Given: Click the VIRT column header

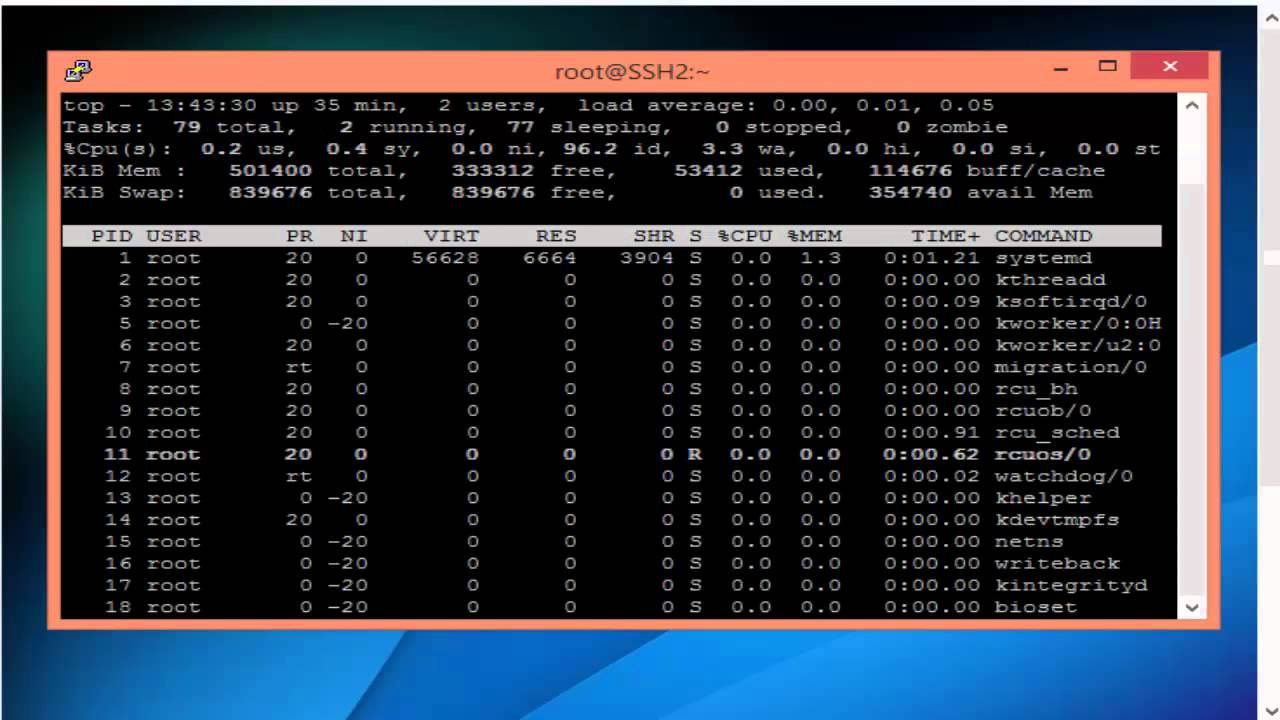Looking at the screenshot, I should [452, 236].
